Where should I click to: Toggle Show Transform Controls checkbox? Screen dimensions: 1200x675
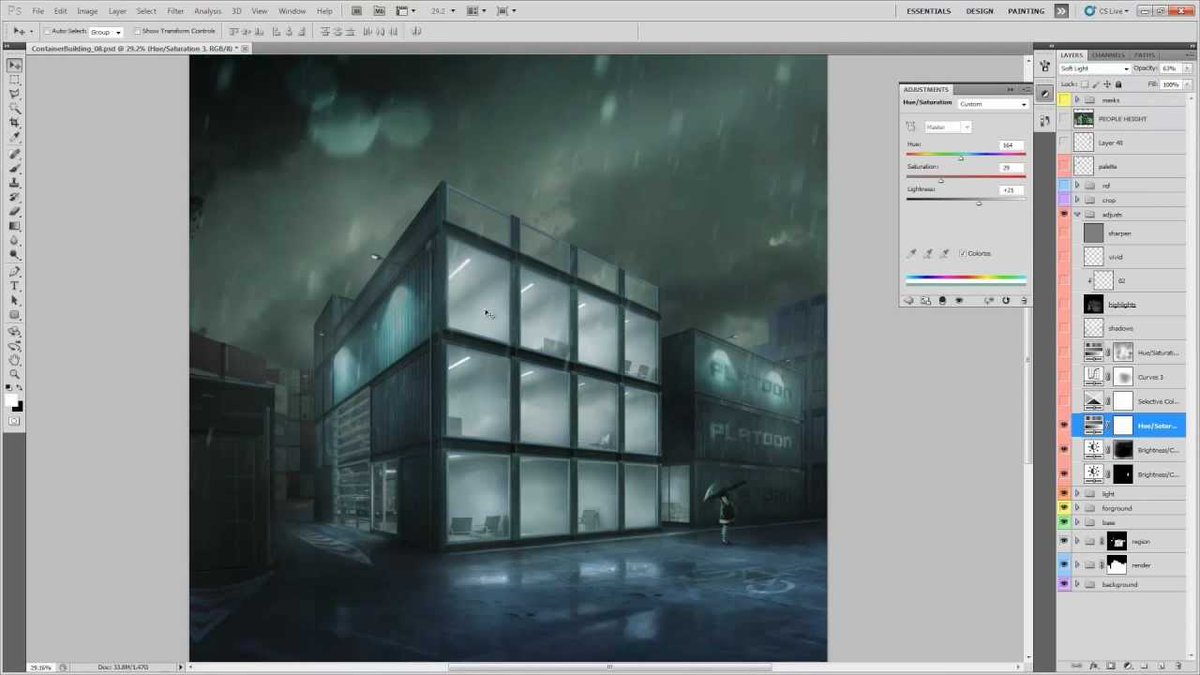(x=137, y=32)
